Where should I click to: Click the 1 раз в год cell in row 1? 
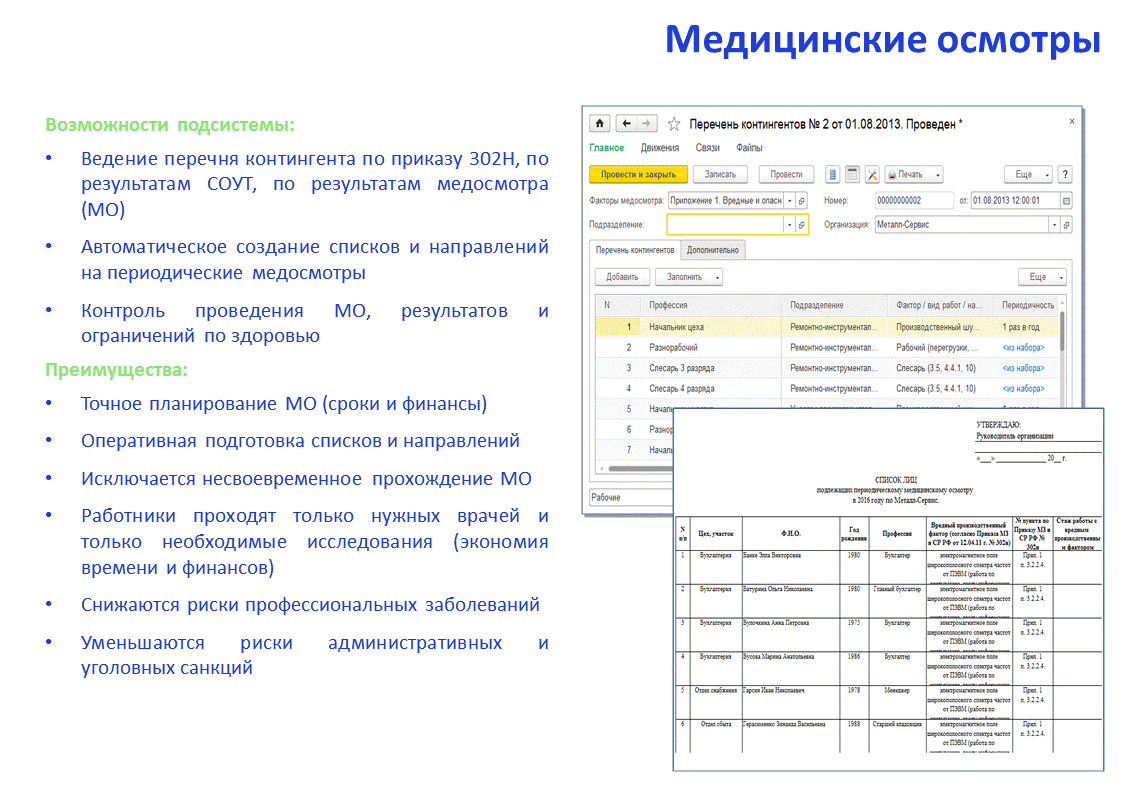(x=1028, y=326)
